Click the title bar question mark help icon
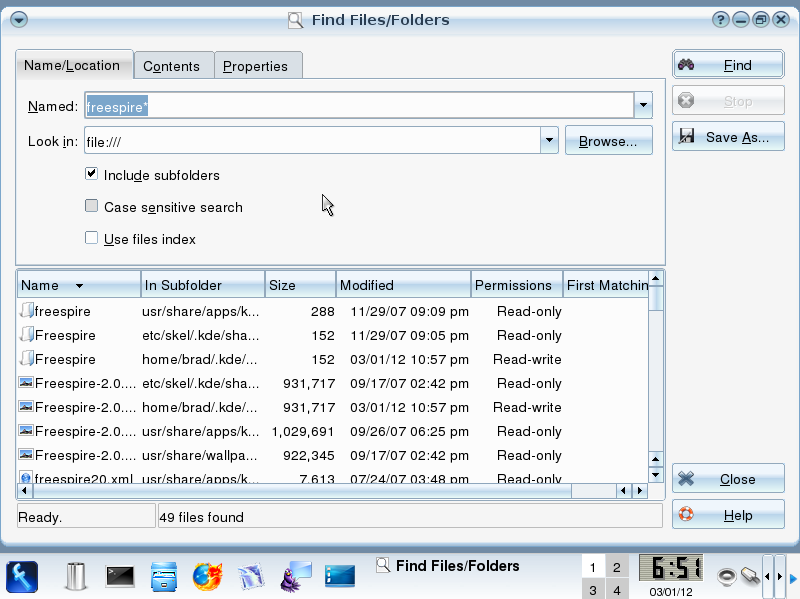 [x=720, y=20]
